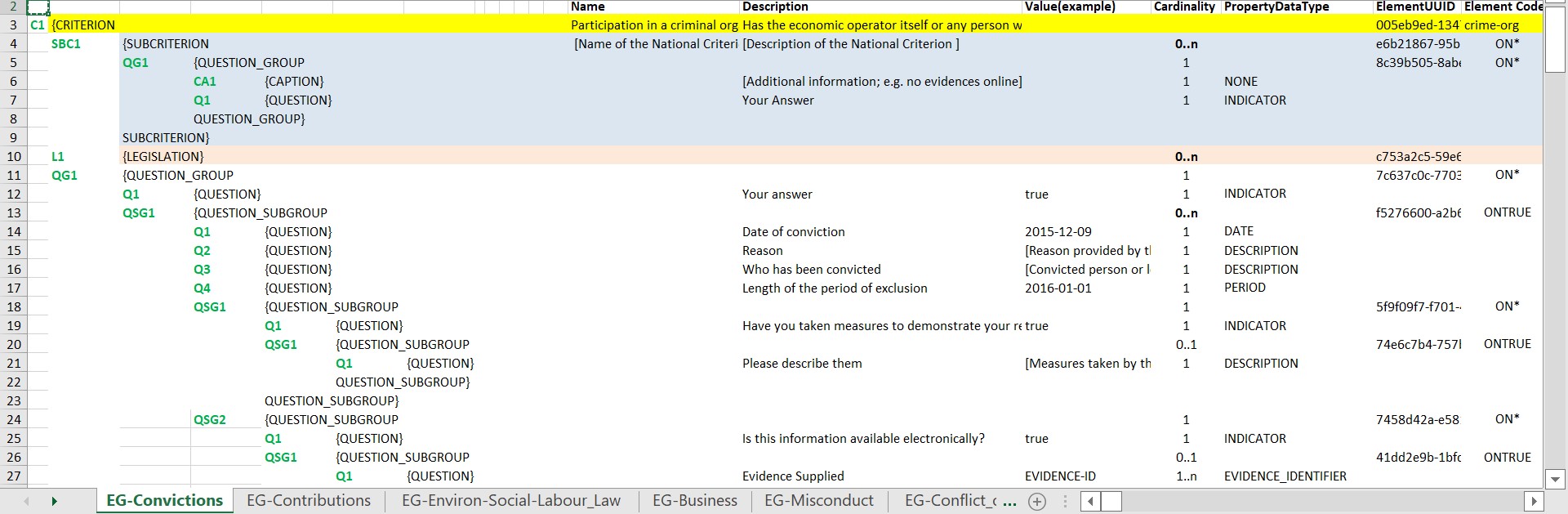
Task: Click 'Participation in a criminal org' cell
Action: [654, 25]
